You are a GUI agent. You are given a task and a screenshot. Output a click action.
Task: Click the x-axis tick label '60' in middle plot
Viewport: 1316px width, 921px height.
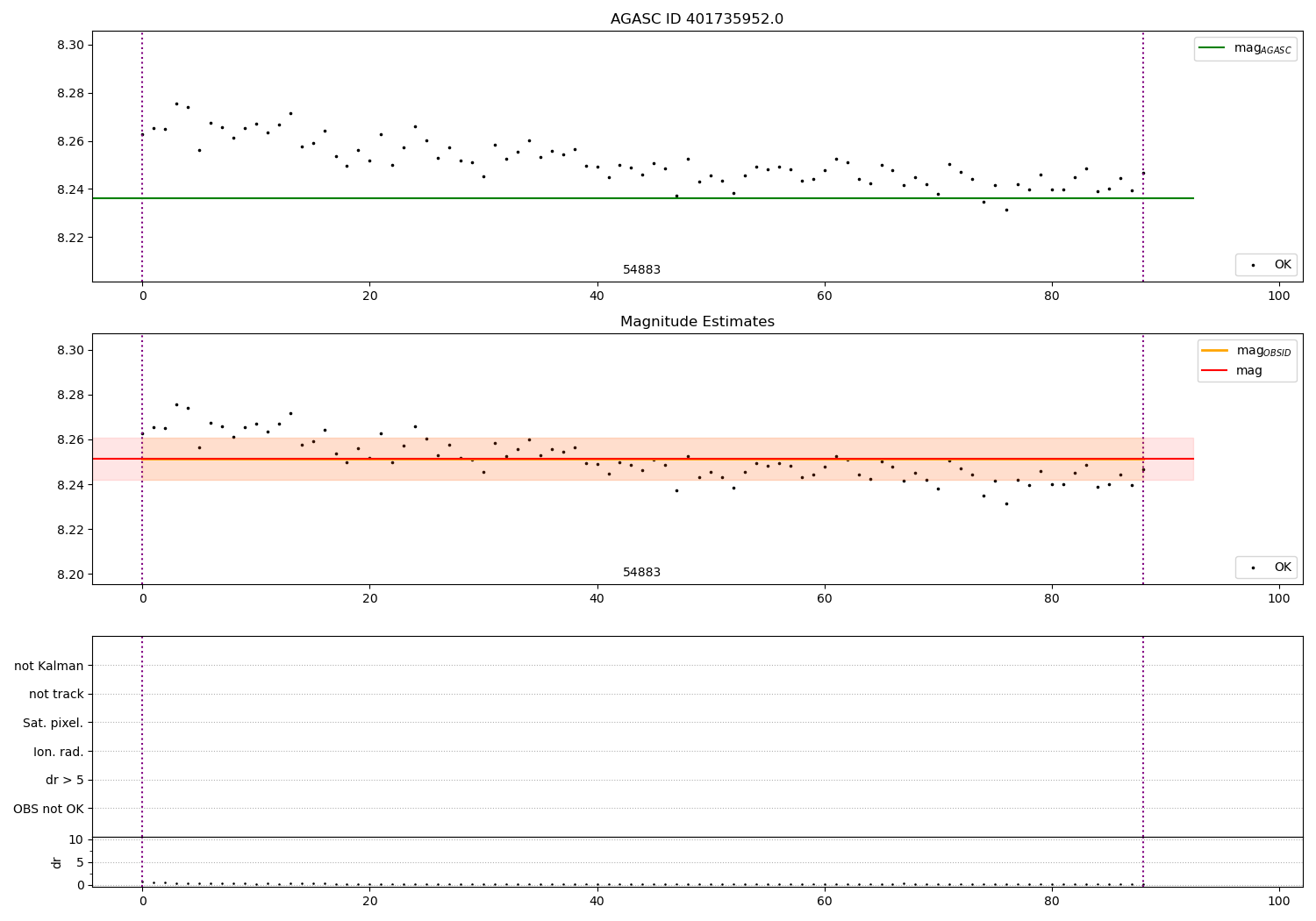pyautogui.click(x=824, y=598)
